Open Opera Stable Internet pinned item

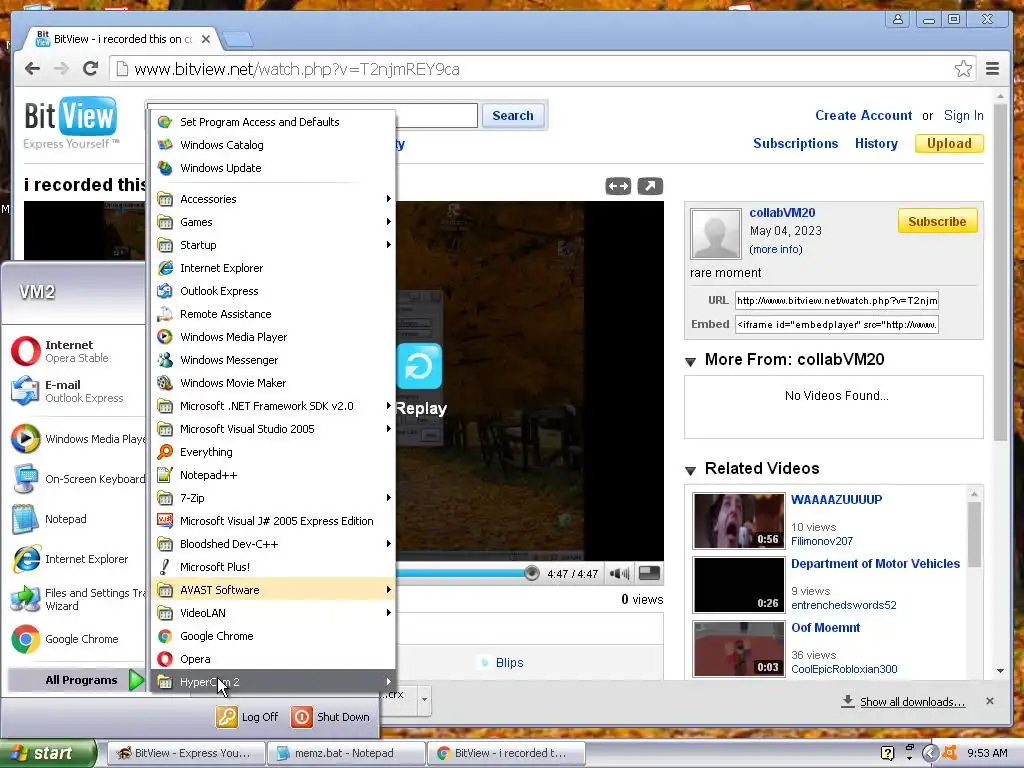[x=75, y=351]
